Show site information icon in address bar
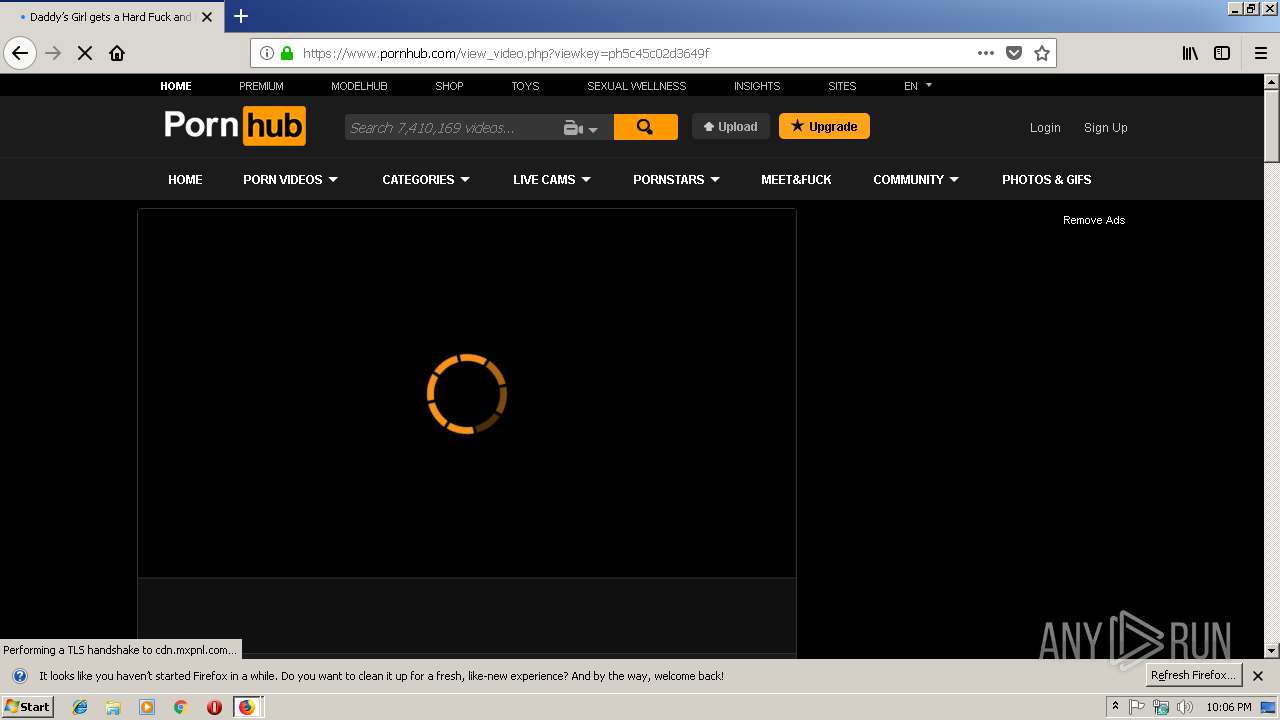The height and width of the screenshot is (720, 1280). click(x=267, y=53)
